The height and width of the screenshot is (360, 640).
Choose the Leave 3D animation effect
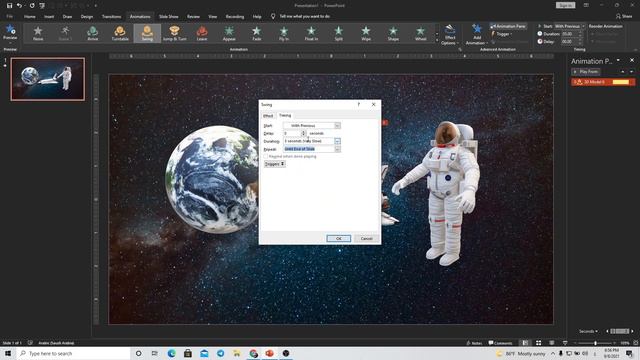pos(202,33)
